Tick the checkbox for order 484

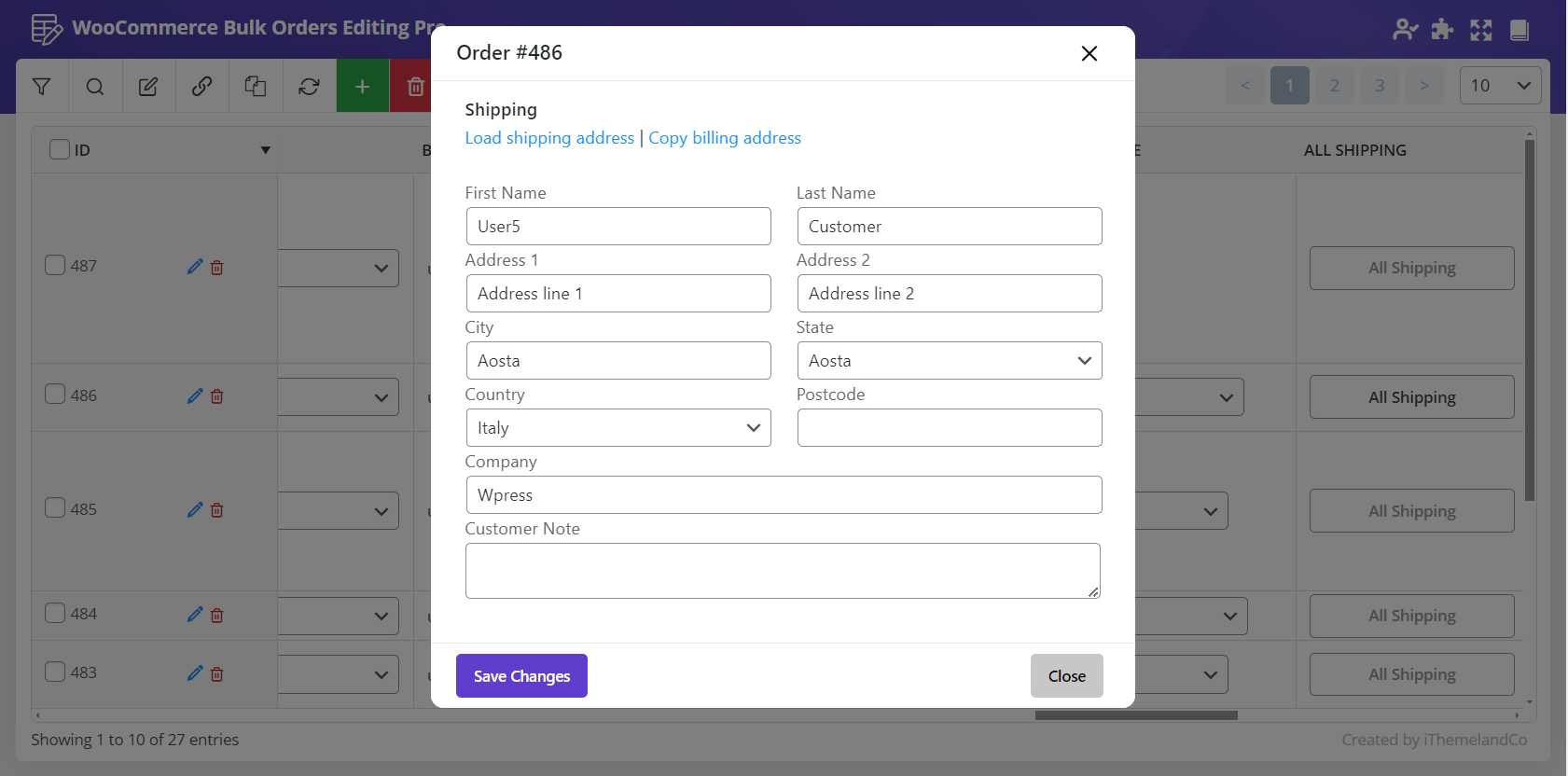click(x=55, y=614)
